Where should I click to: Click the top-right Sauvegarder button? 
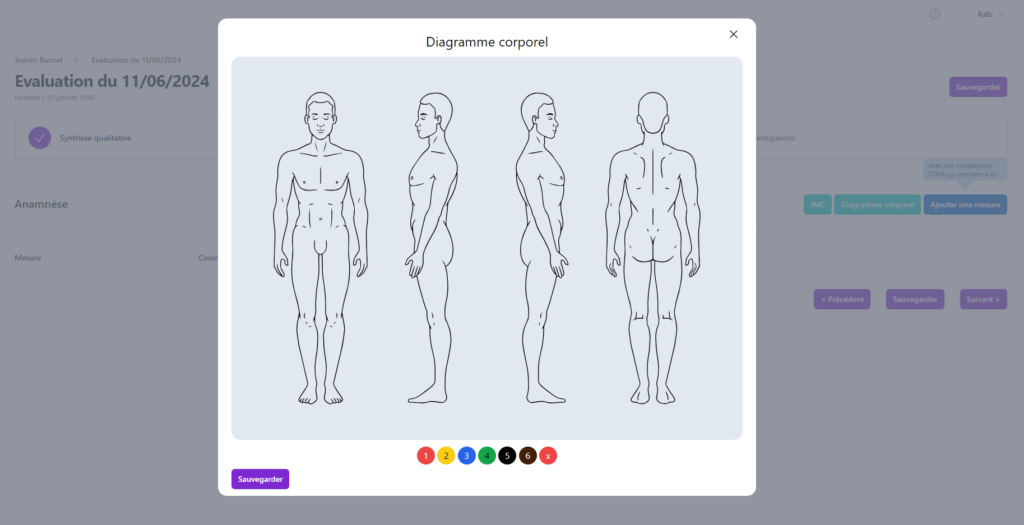[978, 87]
